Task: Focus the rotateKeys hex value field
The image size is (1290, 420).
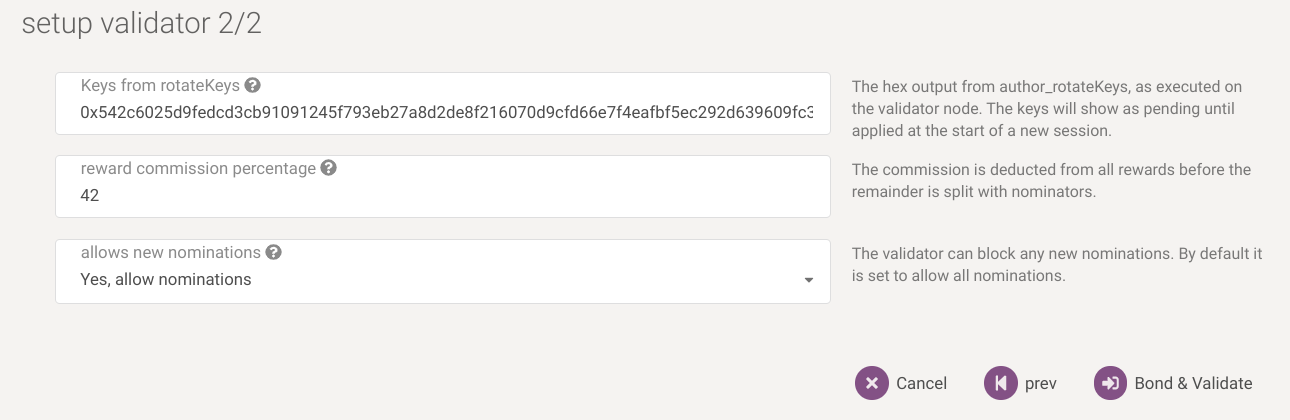Action: point(446,113)
